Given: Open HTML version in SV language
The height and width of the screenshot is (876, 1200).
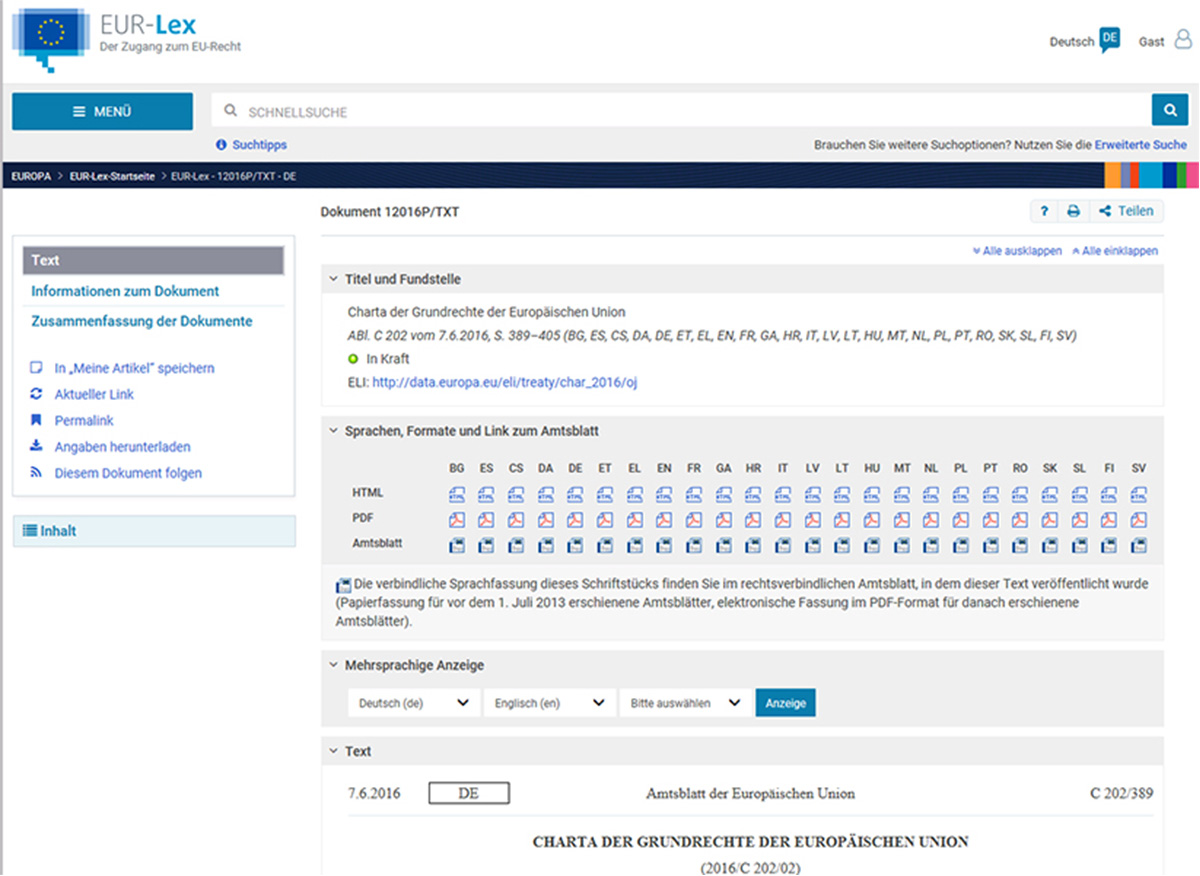Looking at the screenshot, I should (x=1139, y=494).
